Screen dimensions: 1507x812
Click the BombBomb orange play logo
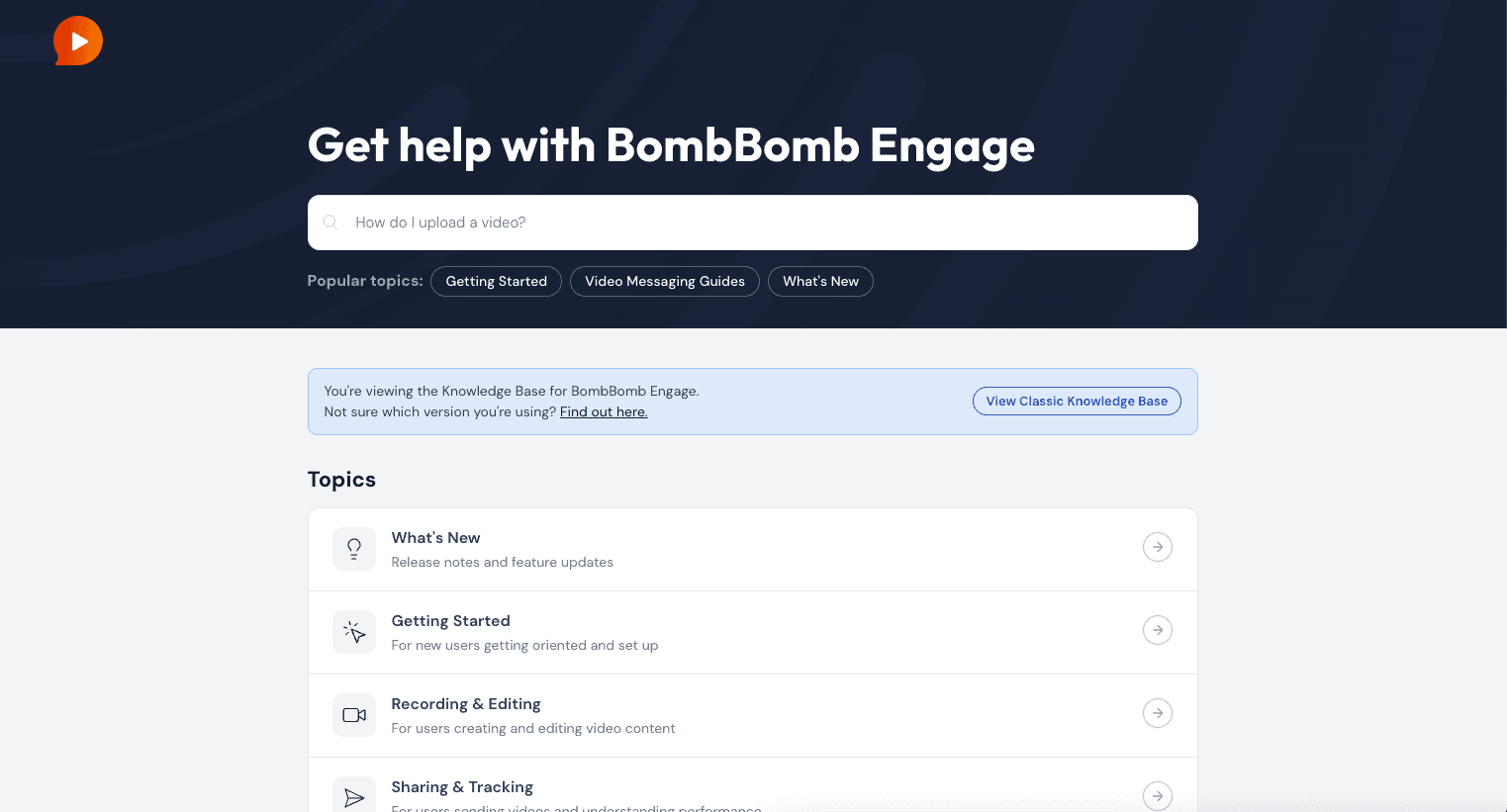pos(78,41)
